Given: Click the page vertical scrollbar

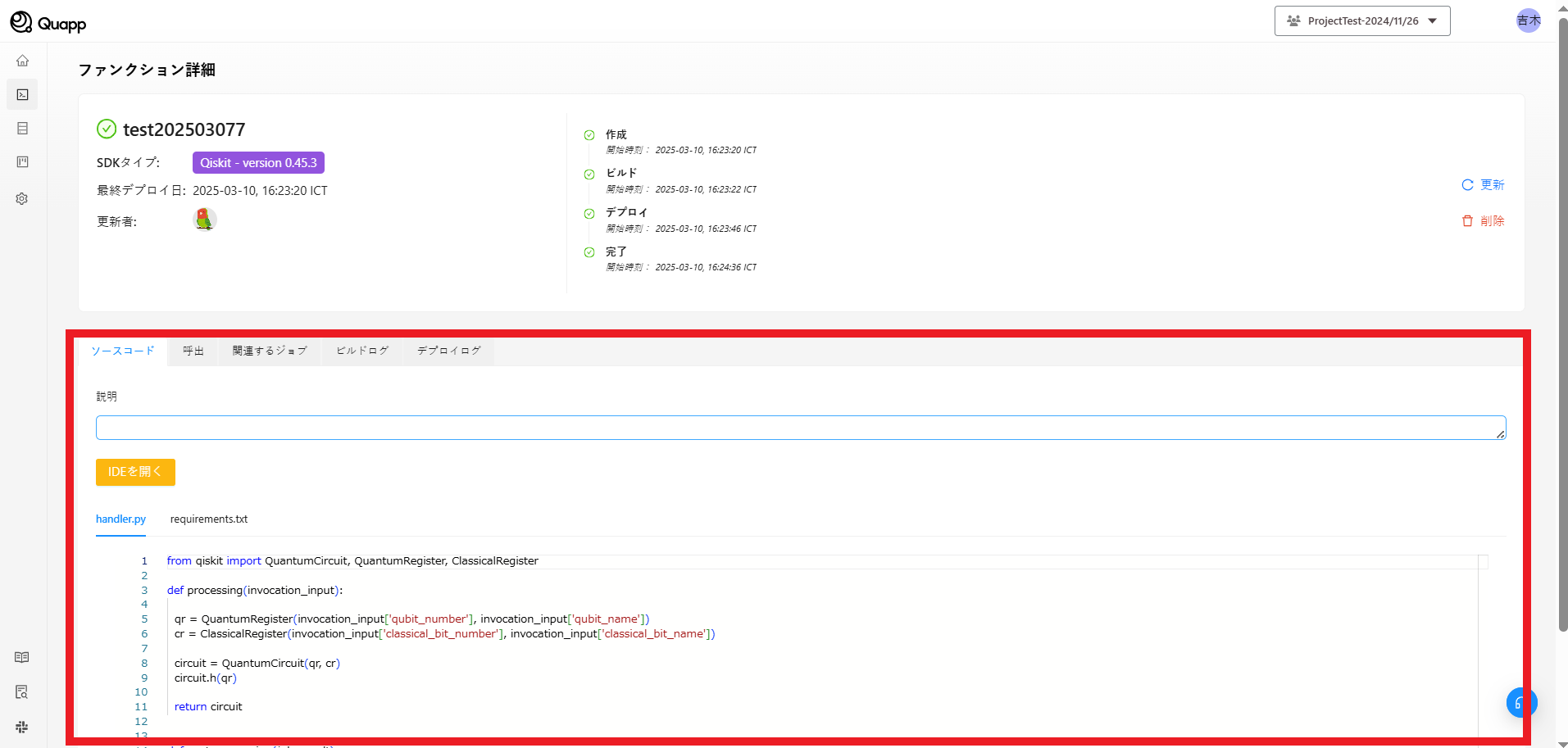Looking at the screenshot, I should [x=1562, y=328].
